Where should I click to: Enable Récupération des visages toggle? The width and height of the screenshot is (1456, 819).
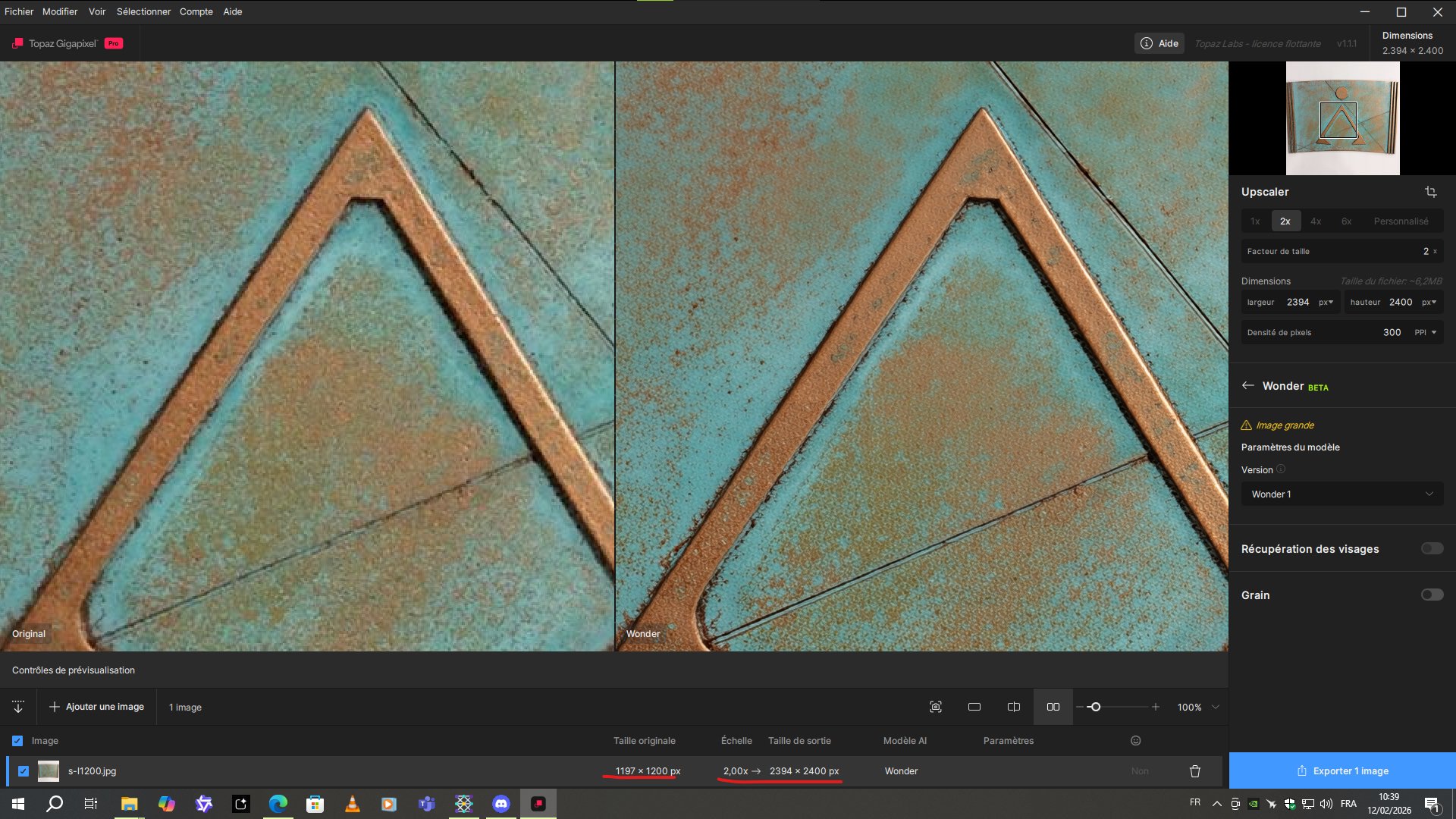(1432, 548)
